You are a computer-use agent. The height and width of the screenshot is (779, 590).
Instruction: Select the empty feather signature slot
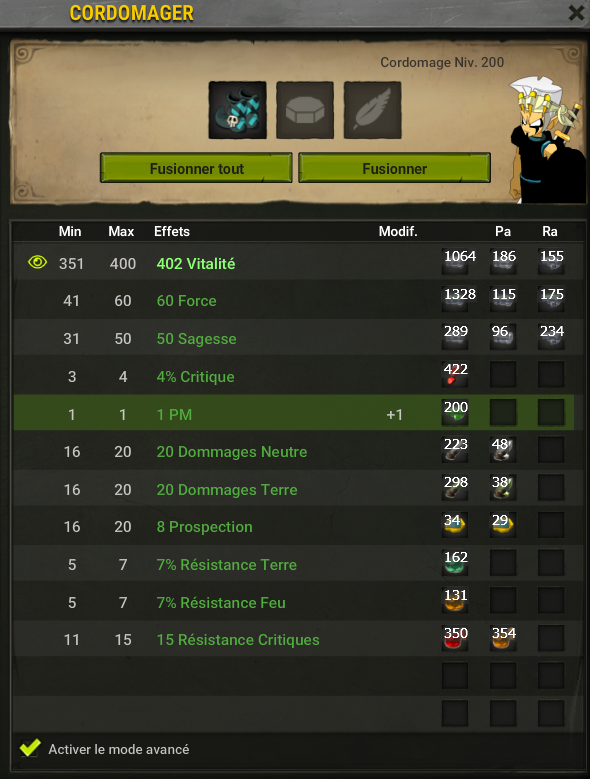(x=372, y=110)
